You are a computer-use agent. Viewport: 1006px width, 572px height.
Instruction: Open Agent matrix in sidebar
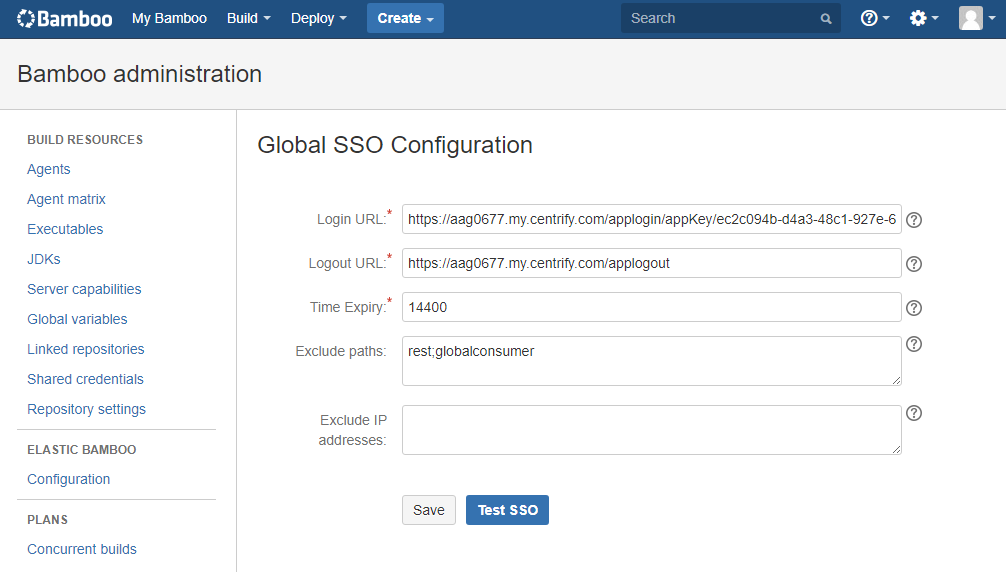point(66,199)
